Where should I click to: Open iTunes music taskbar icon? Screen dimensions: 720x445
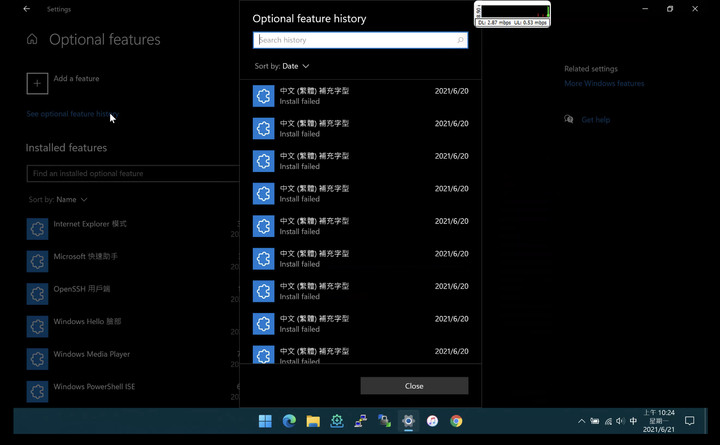[x=432, y=421]
